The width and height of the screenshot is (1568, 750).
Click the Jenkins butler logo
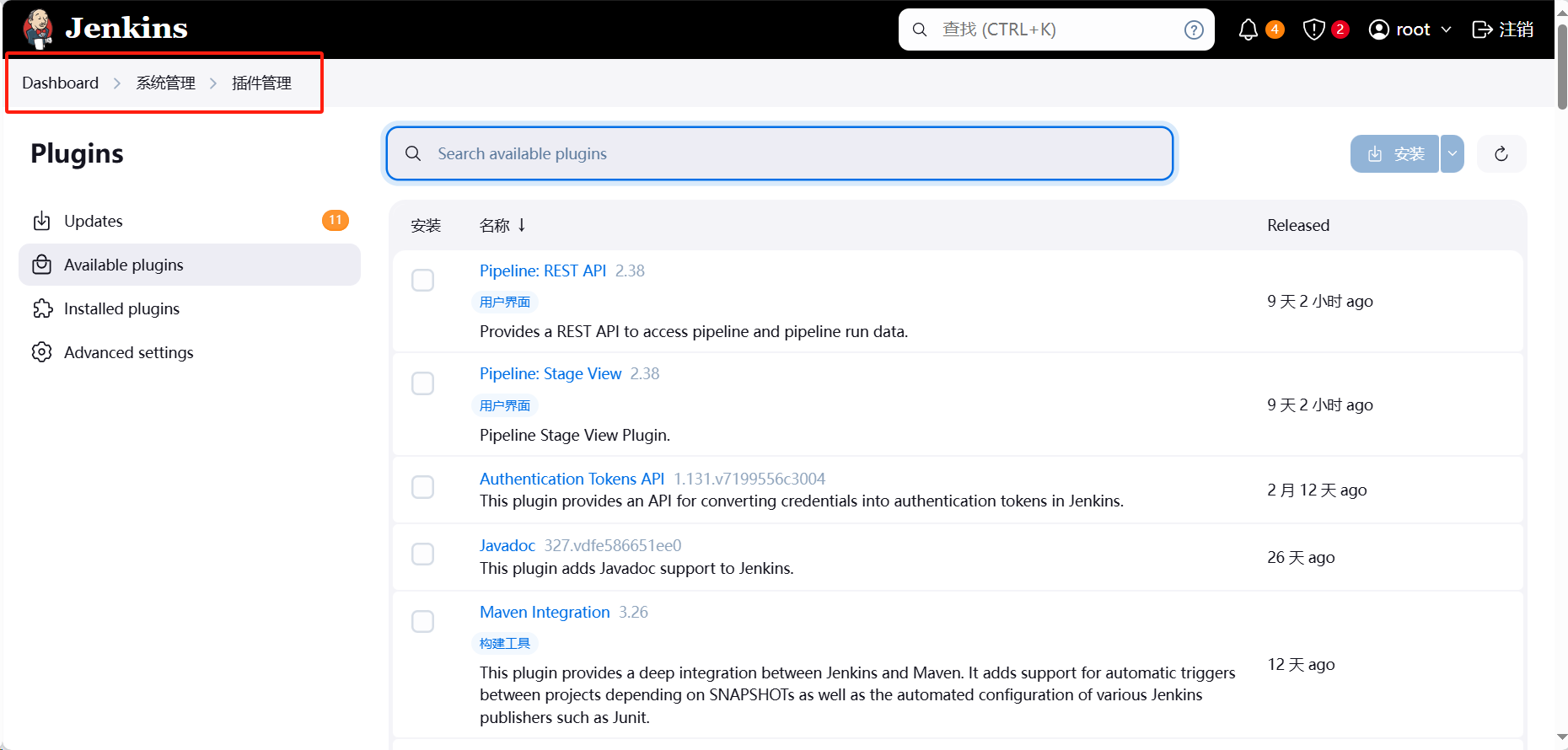(x=38, y=29)
